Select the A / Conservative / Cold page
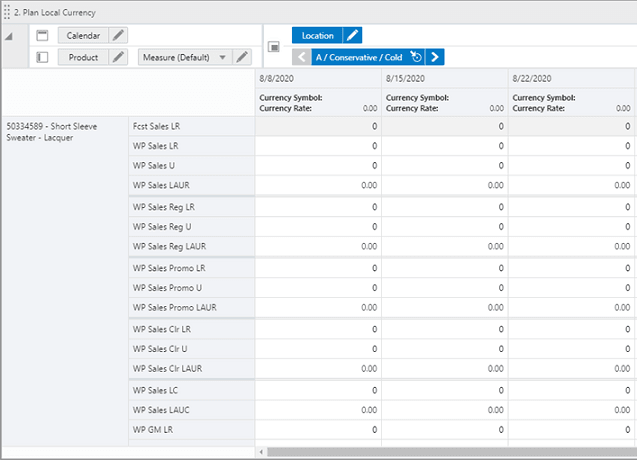 click(359, 57)
